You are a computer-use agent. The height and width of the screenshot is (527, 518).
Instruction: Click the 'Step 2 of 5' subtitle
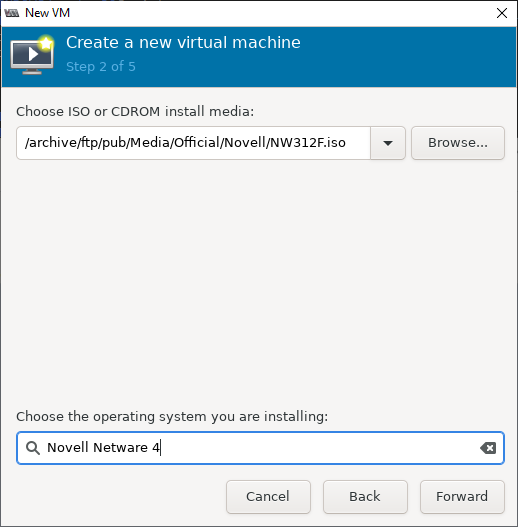[x=101, y=67]
